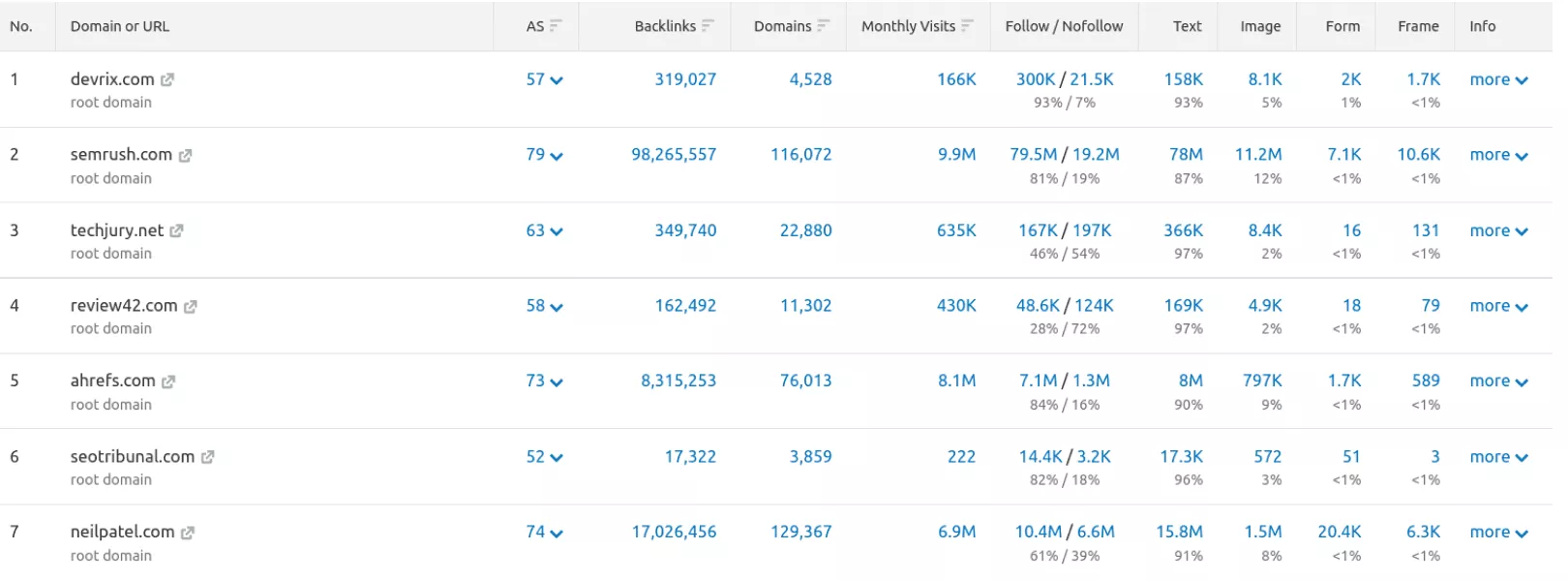Expand more info for techjury.net

(1498, 231)
